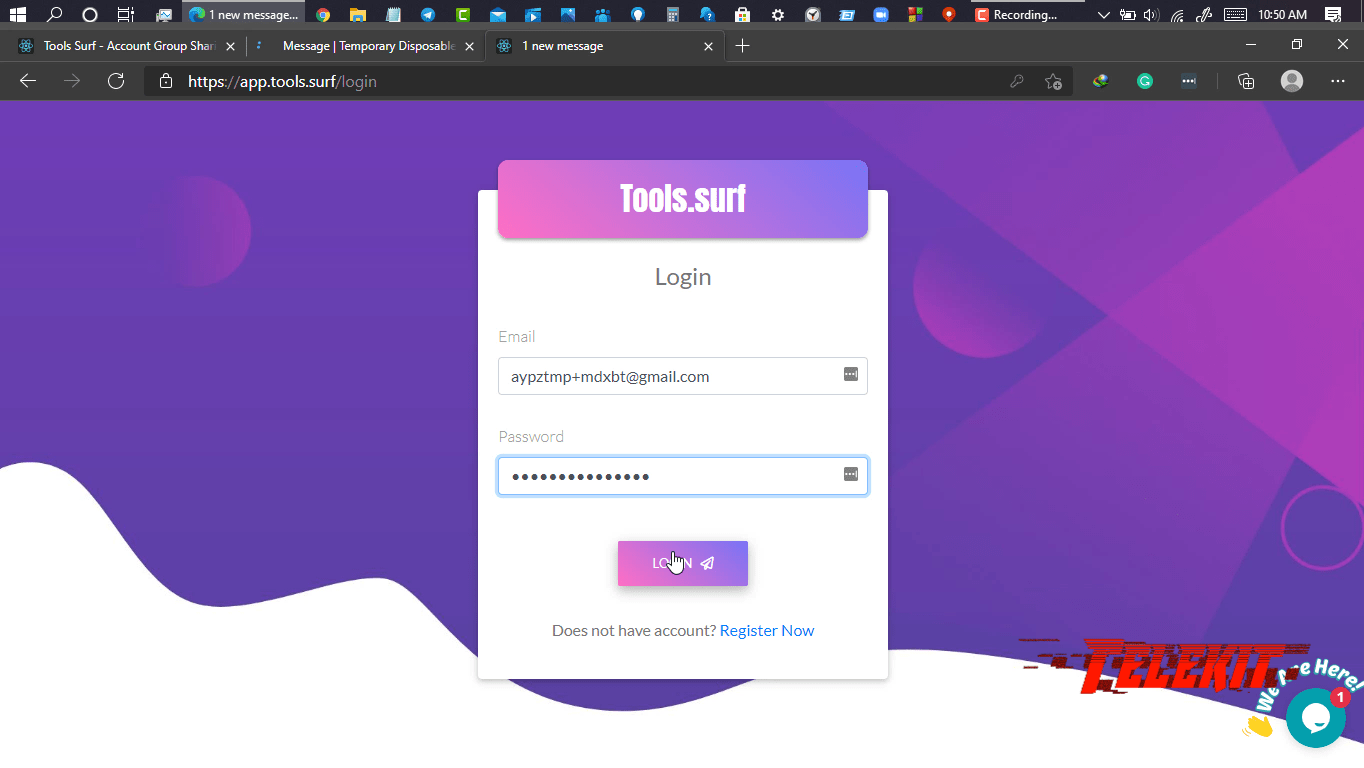View site security lock info

(166, 82)
